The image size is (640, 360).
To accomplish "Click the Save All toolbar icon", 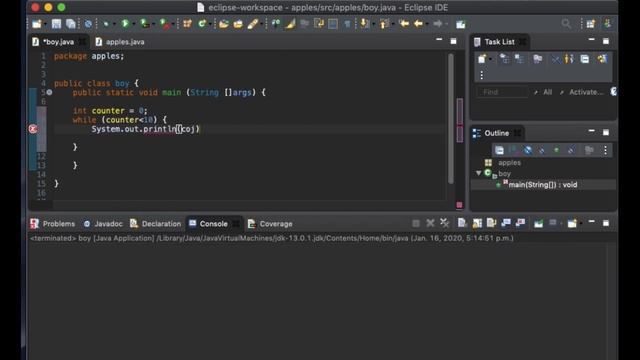I will coord(71,24).
